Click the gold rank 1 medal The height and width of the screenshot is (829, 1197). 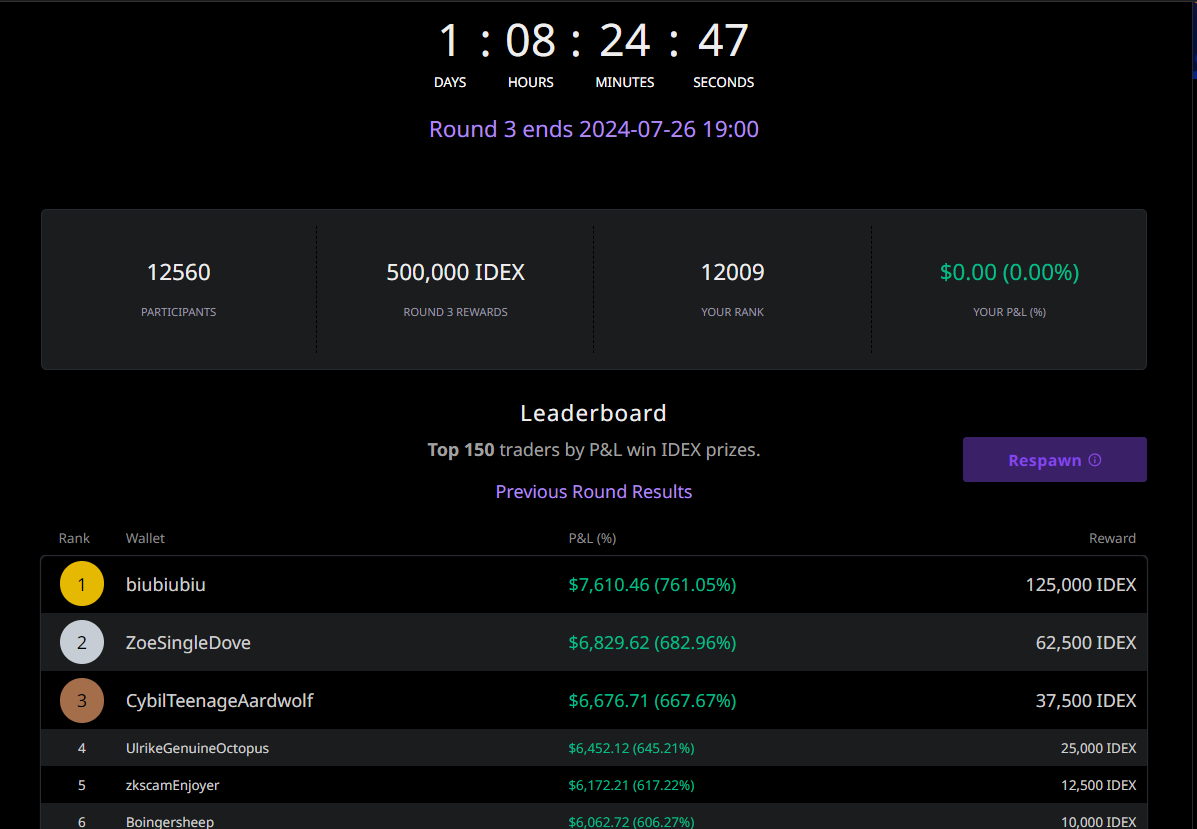click(x=82, y=584)
